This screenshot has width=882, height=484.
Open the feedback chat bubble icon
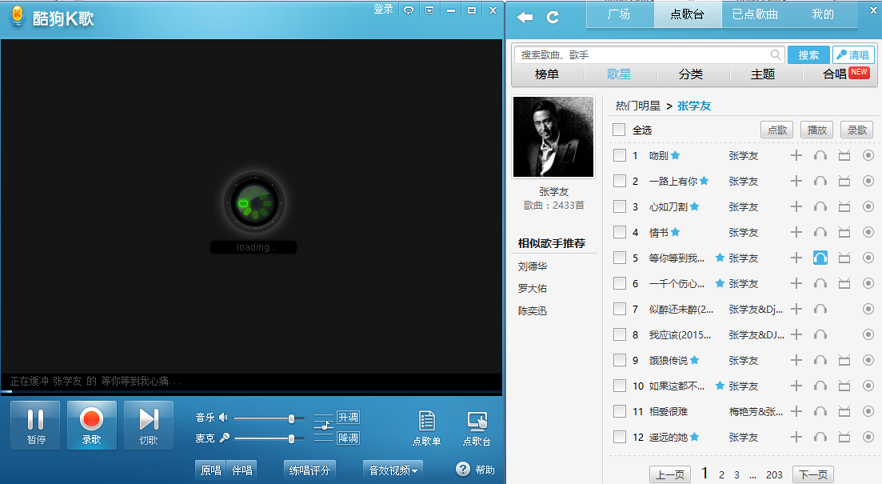pyautogui.click(x=409, y=10)
